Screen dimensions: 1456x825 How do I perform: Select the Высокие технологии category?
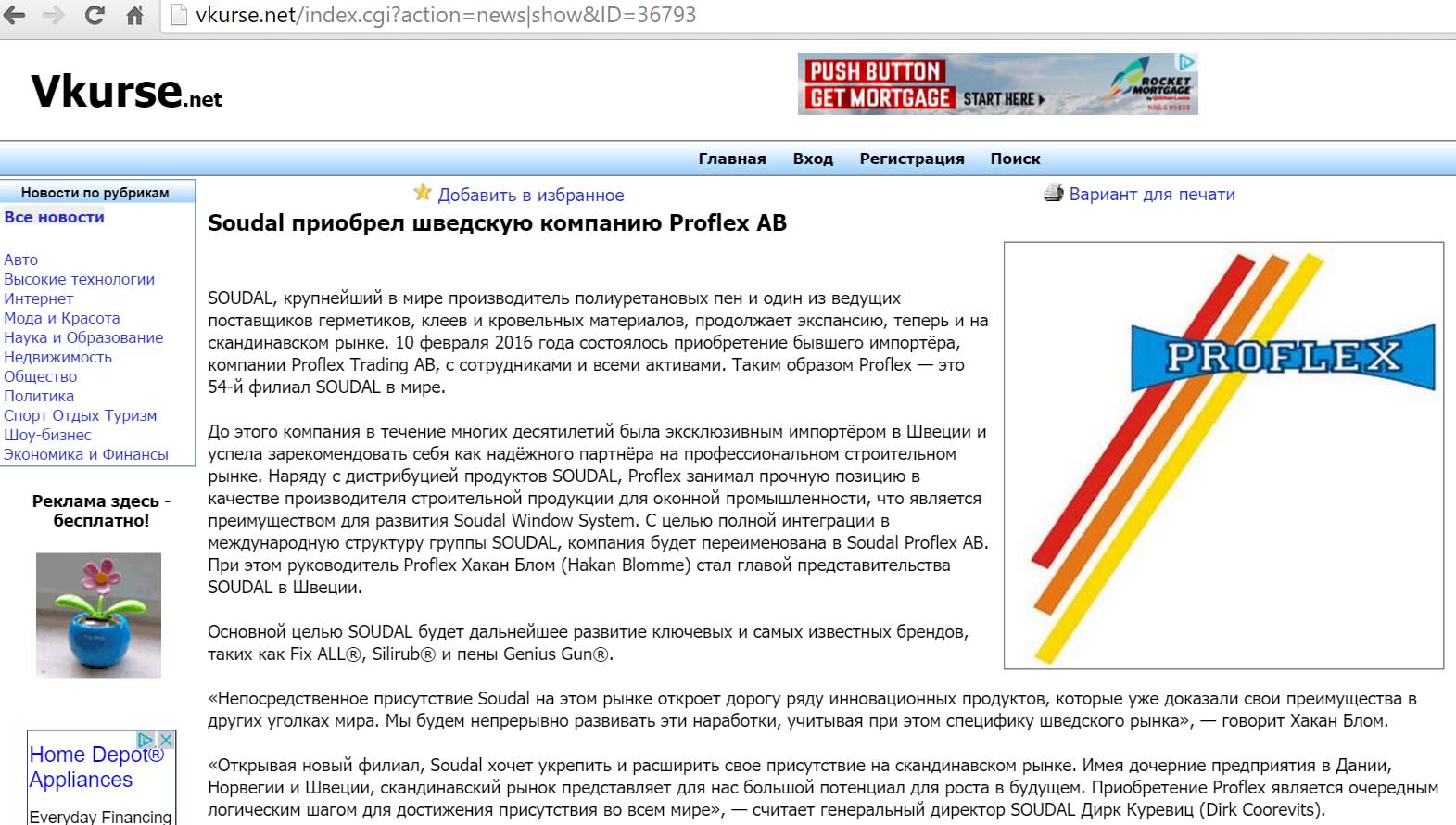click(79, 279)
